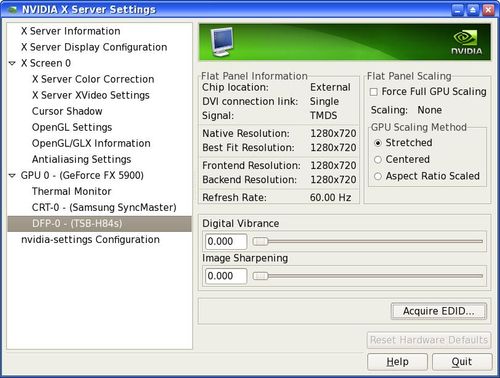Open X Server Display Configuration page
Viewport: 500px width, 378px height.
coord(94,47)
